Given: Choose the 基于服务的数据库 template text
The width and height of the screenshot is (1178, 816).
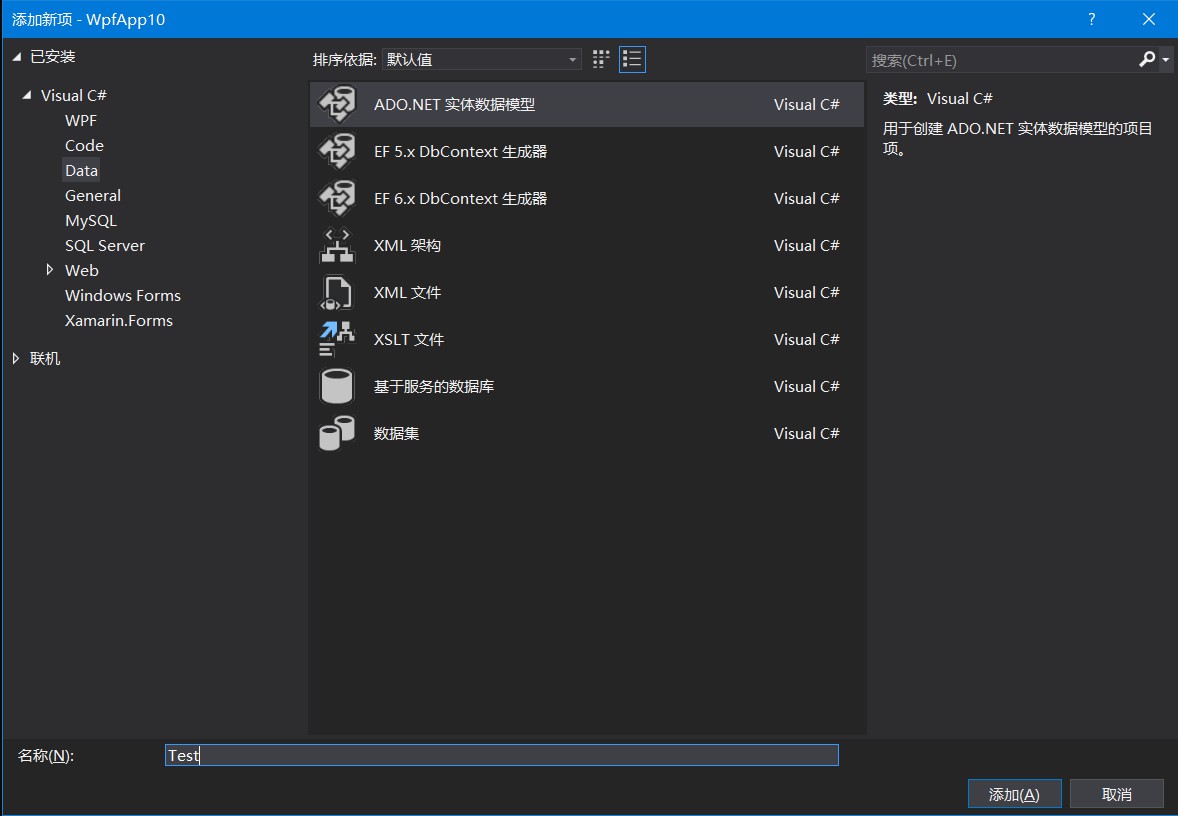Looking at the screenshot, I should (434, 386).
